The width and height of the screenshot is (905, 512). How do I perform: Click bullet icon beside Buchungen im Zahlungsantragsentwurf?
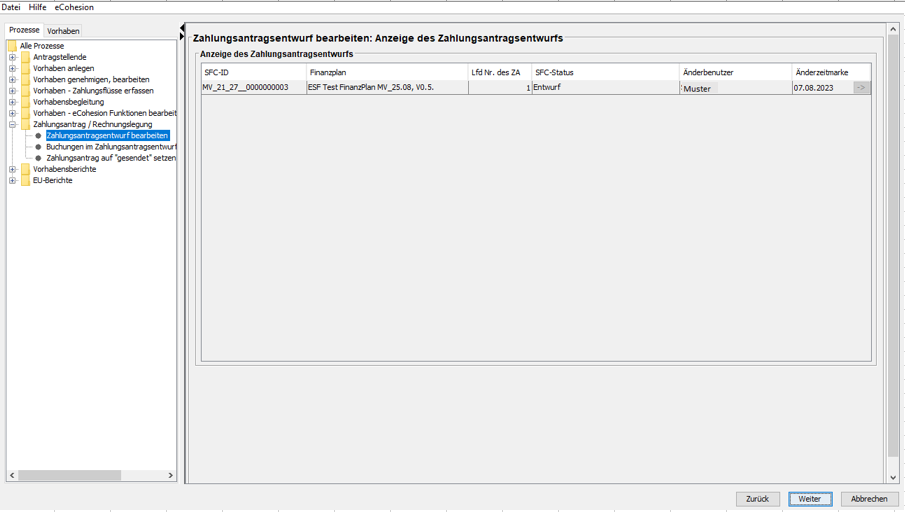click(x=39, y=147)
